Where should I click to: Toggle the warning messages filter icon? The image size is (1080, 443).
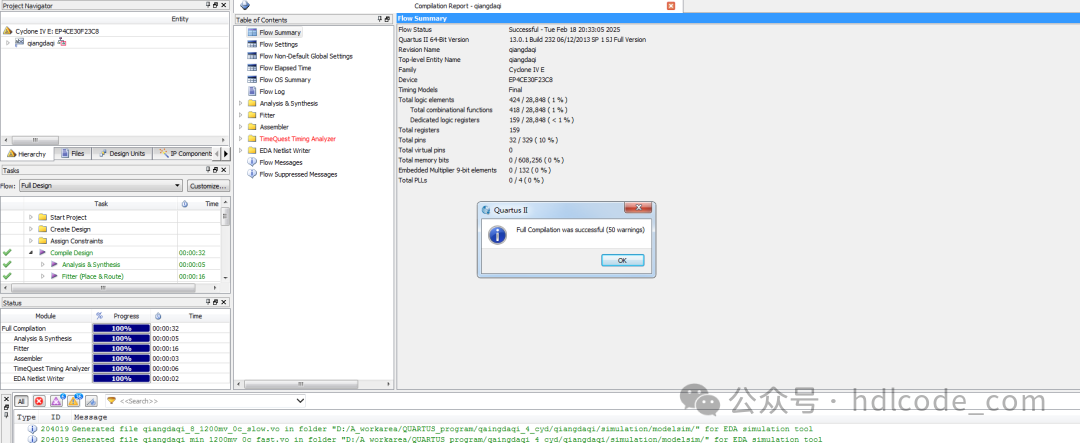[74, 401]
